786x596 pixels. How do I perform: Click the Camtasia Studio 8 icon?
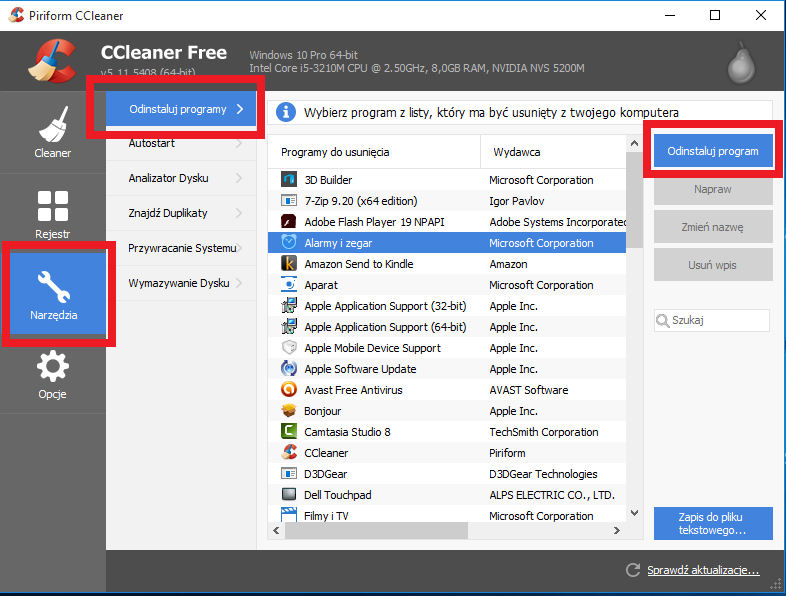[x=289, y=432]
